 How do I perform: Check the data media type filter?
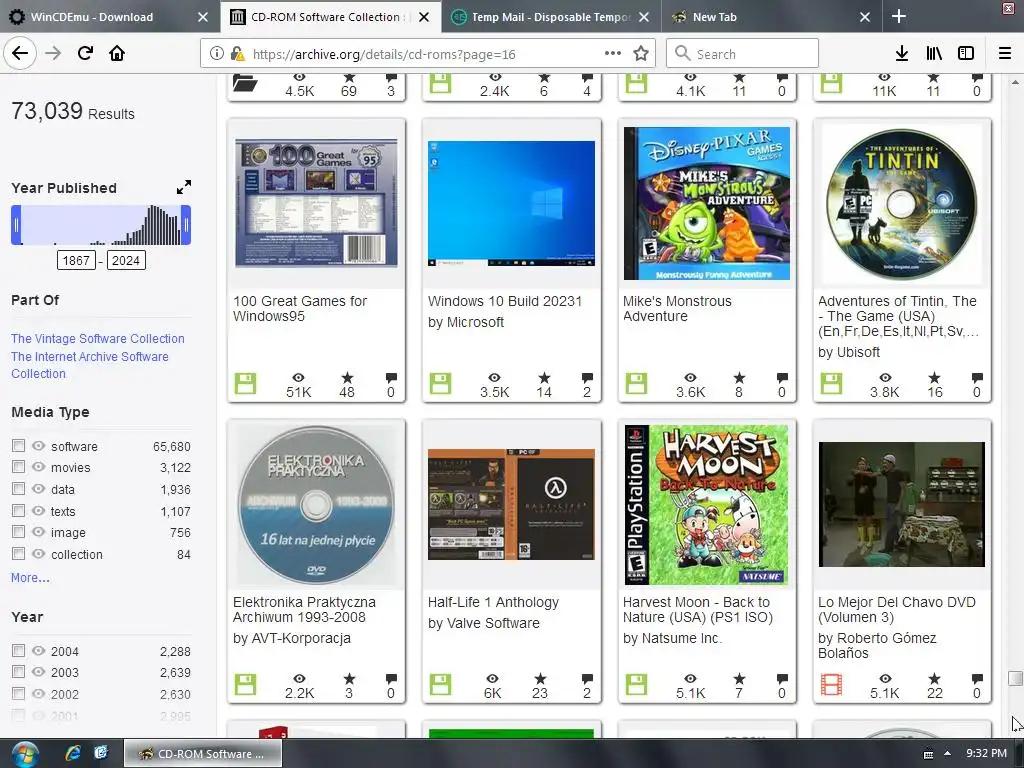pyautogui.click(x=18, y=488)
